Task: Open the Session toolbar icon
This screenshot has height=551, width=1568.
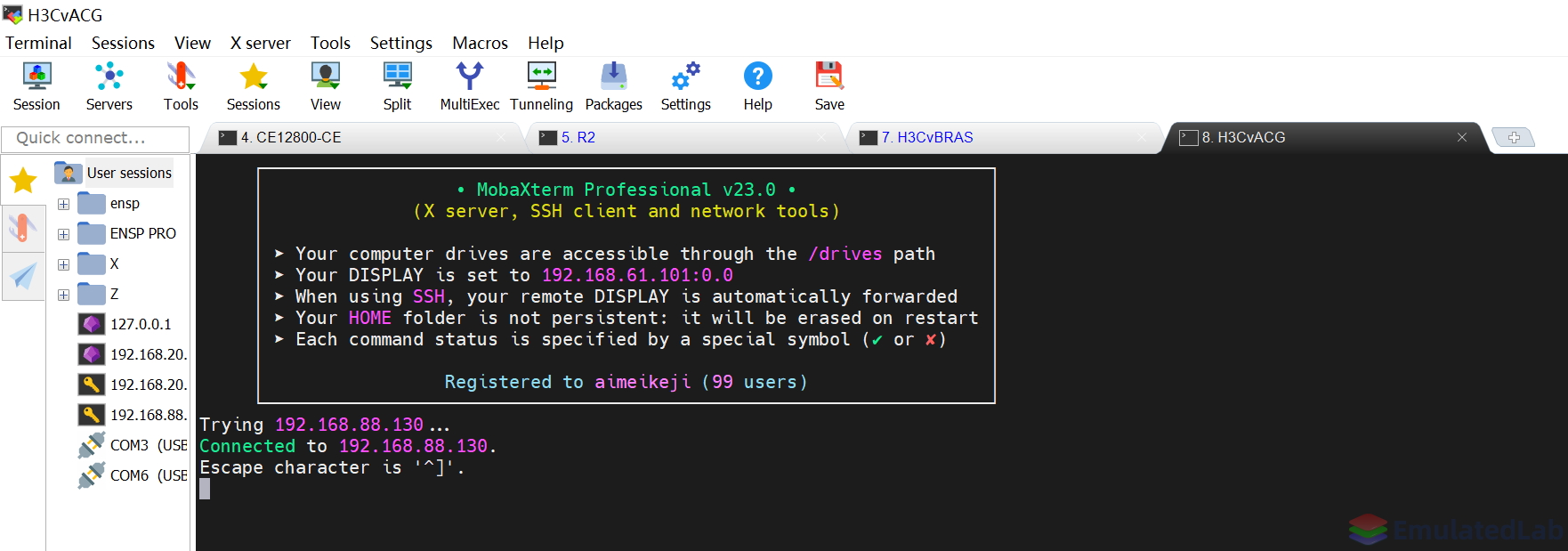Action: tap(36, 86)
